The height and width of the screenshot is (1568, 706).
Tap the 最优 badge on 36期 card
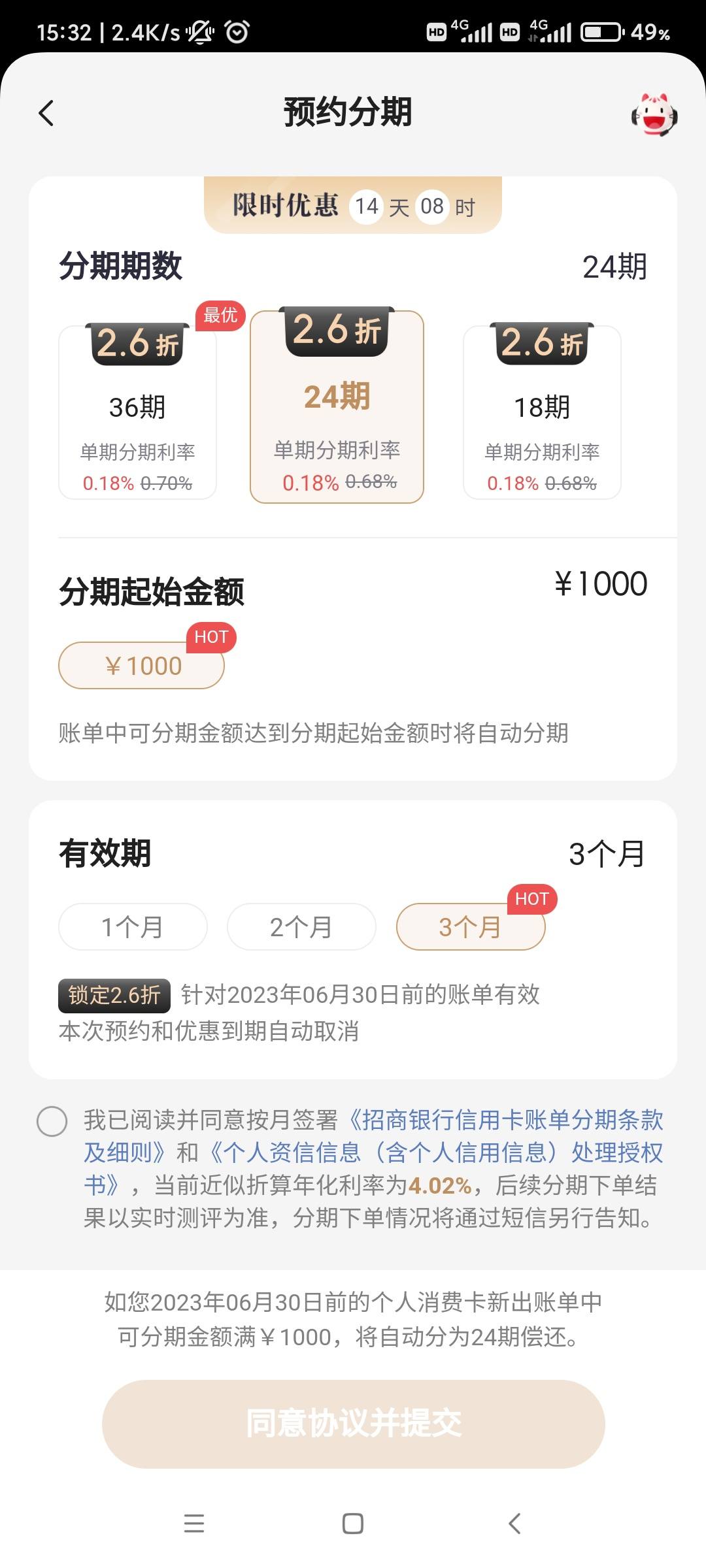(x=220, y=316)
